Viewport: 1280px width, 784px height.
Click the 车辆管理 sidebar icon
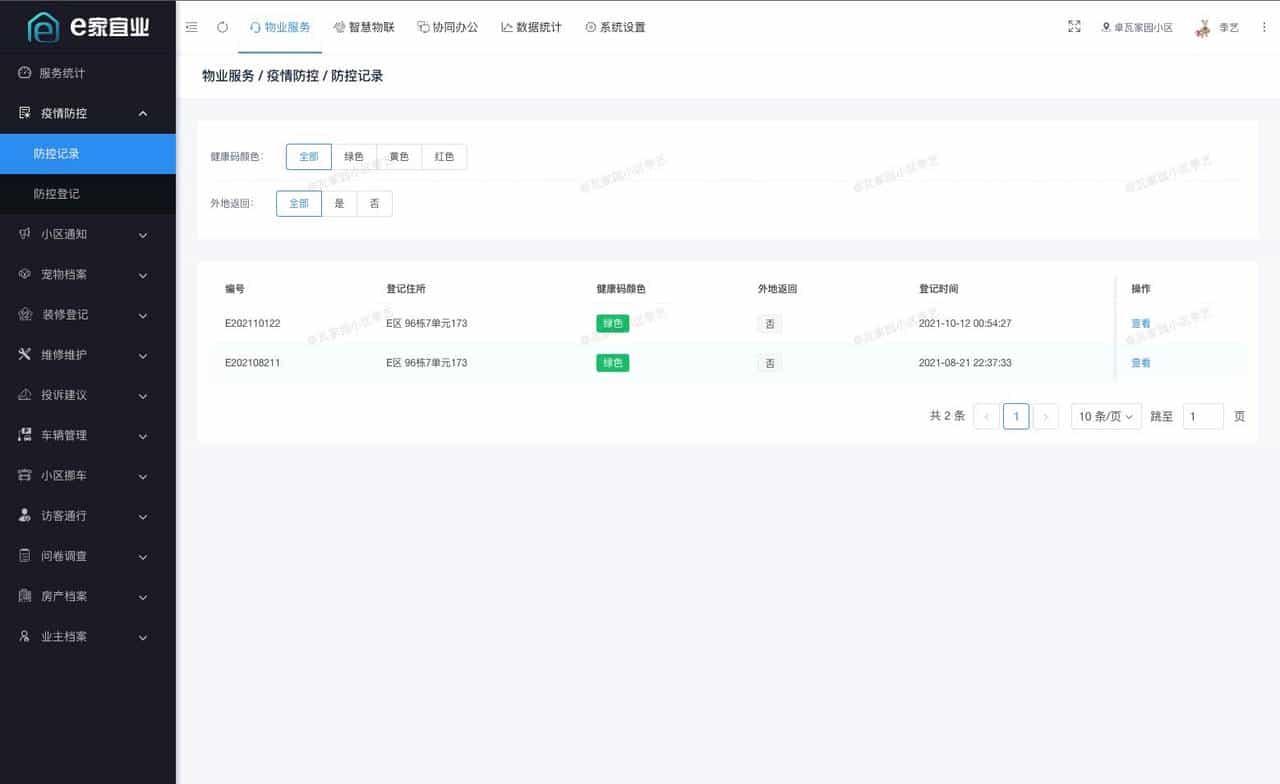pos(22,435)
